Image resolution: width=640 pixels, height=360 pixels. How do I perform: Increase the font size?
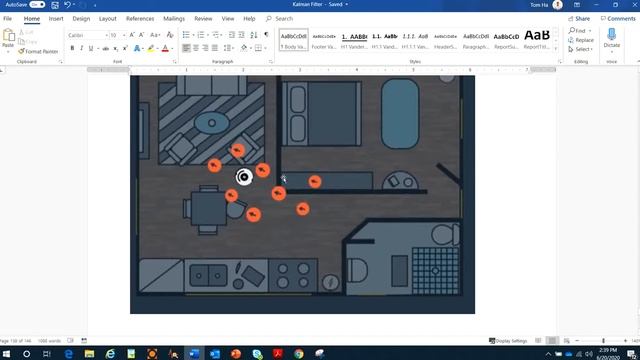pos(132,35)
